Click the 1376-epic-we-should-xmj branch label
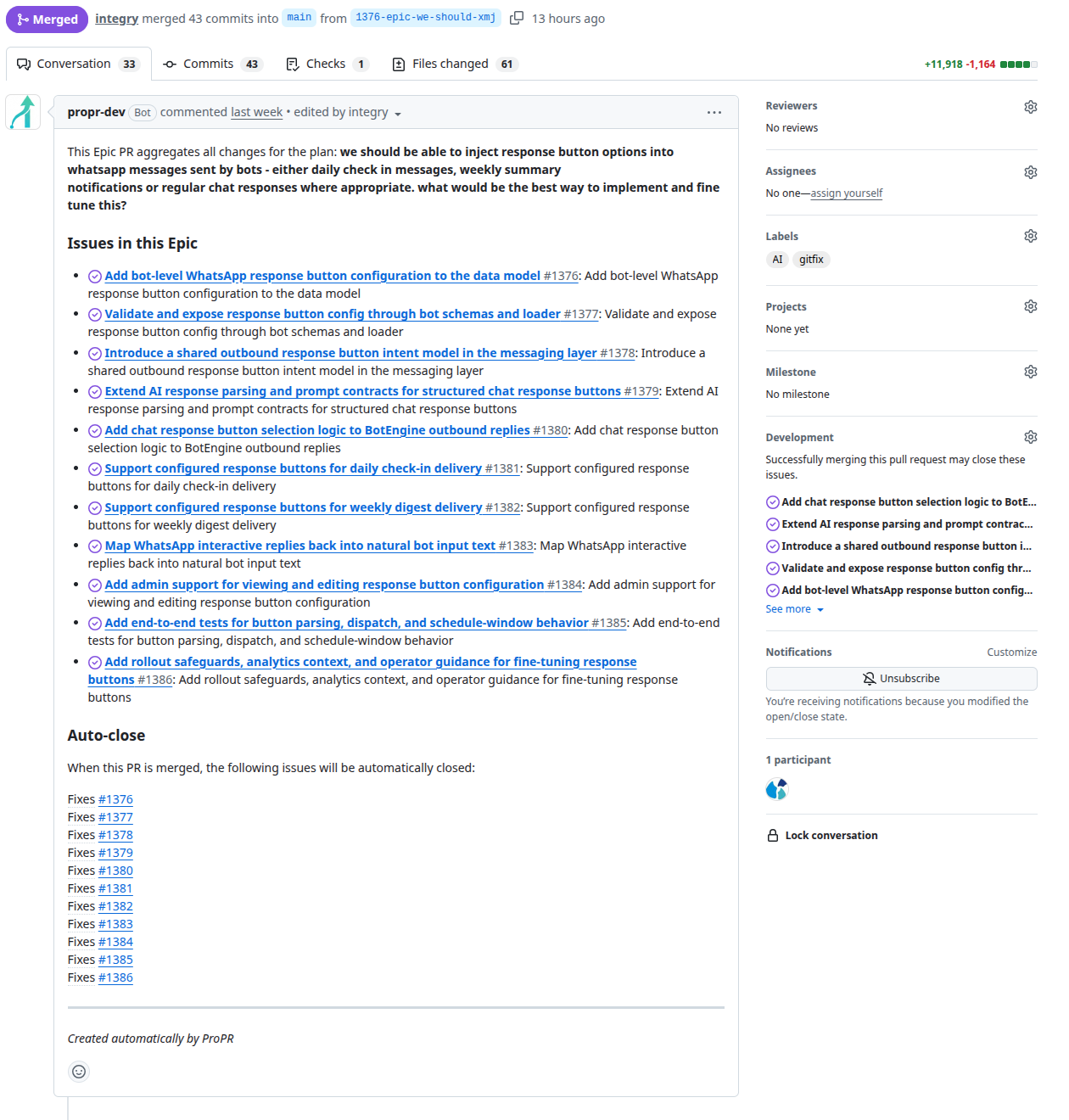This screenshot has height=1120, width=1069. [x=425, y=18]
